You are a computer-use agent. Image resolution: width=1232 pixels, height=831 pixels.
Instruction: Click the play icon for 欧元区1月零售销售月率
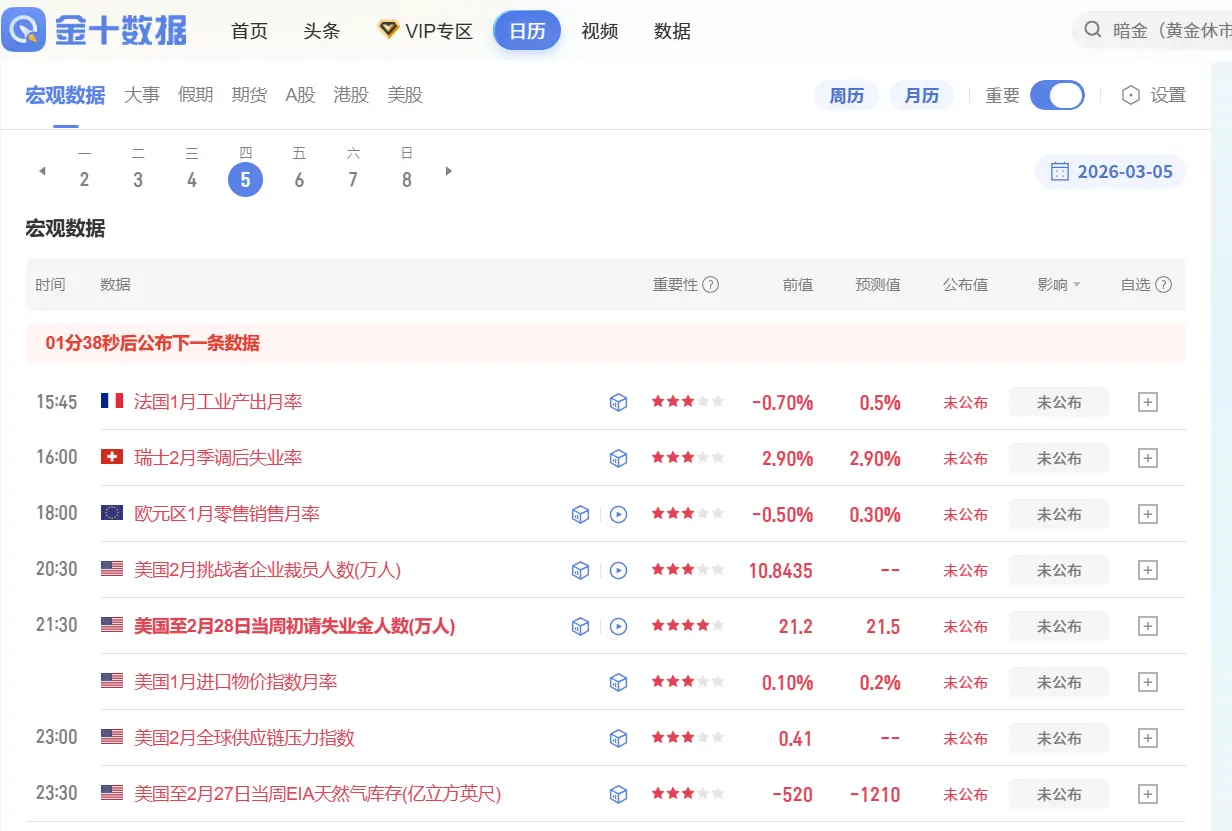coord(619,514)
